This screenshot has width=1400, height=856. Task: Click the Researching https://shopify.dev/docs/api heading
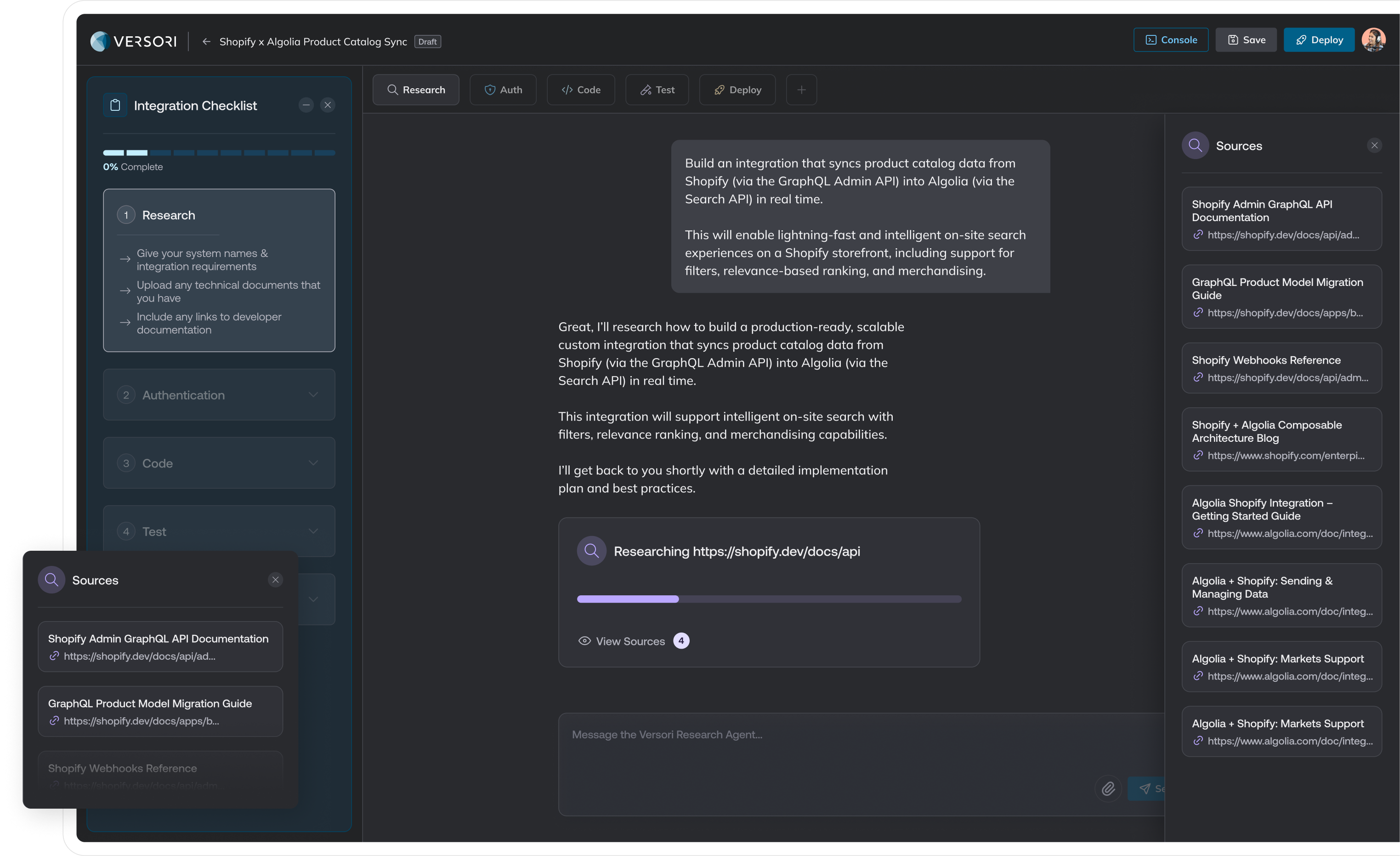click(x=737, y=551)
